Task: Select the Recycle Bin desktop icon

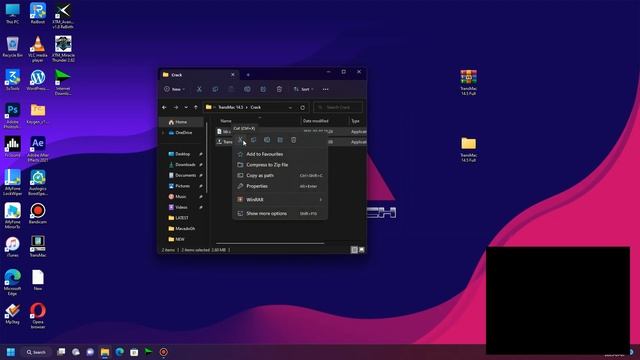Action: pos(13,47)
